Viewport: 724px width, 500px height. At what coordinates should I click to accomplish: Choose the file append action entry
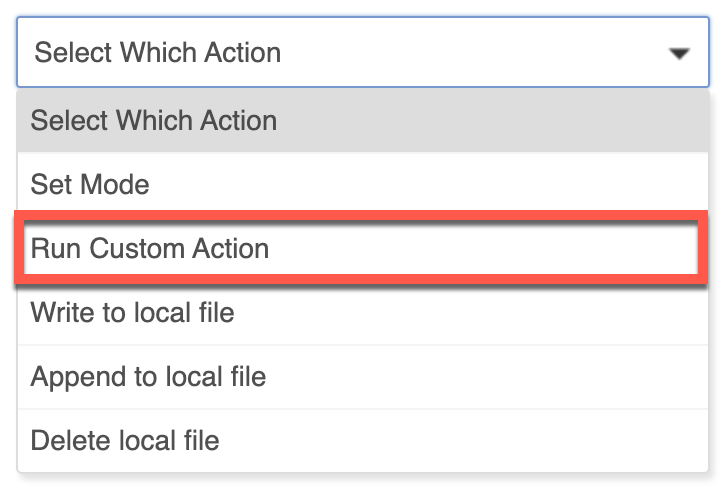pyautogui.click(x=362, y=377)
